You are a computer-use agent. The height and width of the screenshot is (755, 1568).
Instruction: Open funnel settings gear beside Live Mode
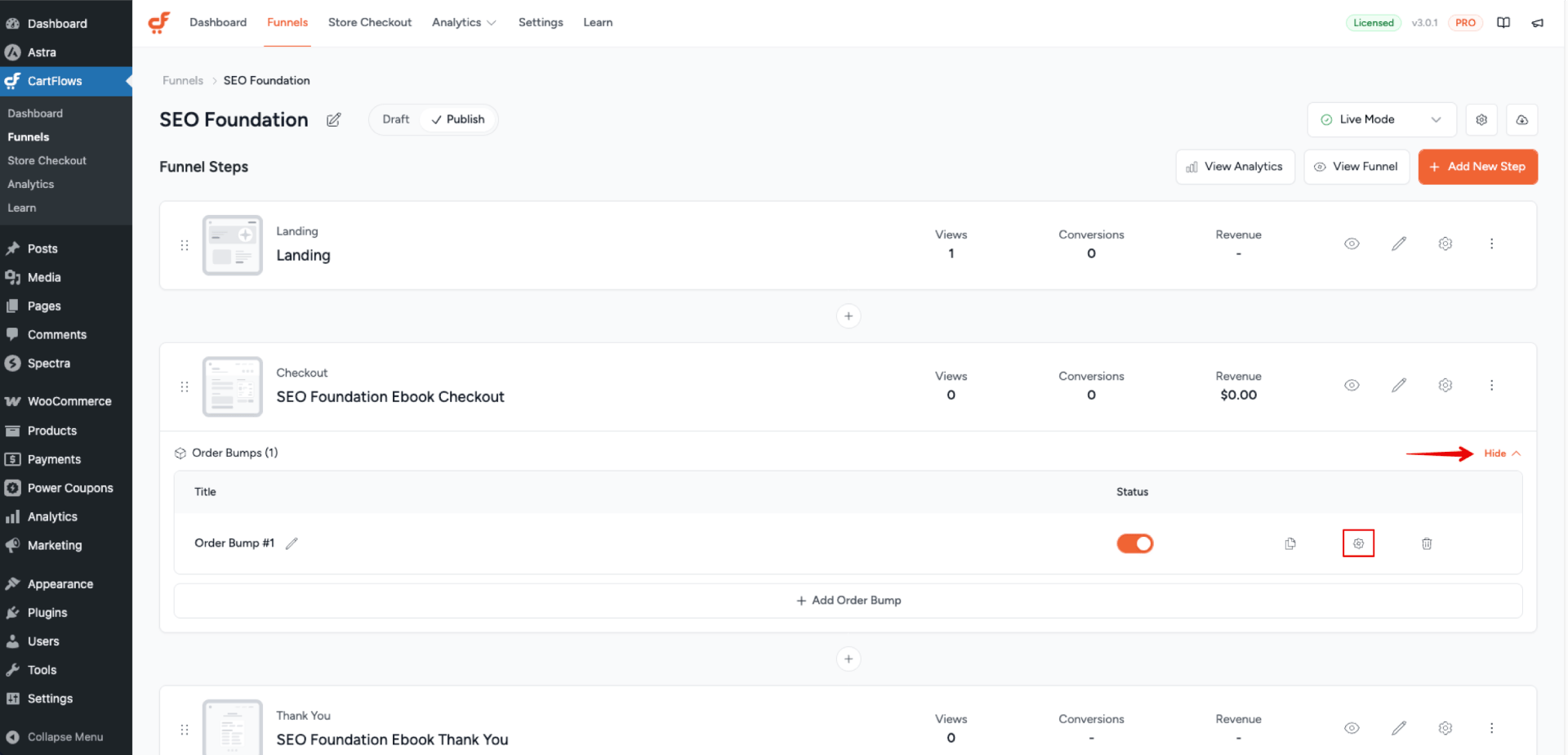point(1481,119)
